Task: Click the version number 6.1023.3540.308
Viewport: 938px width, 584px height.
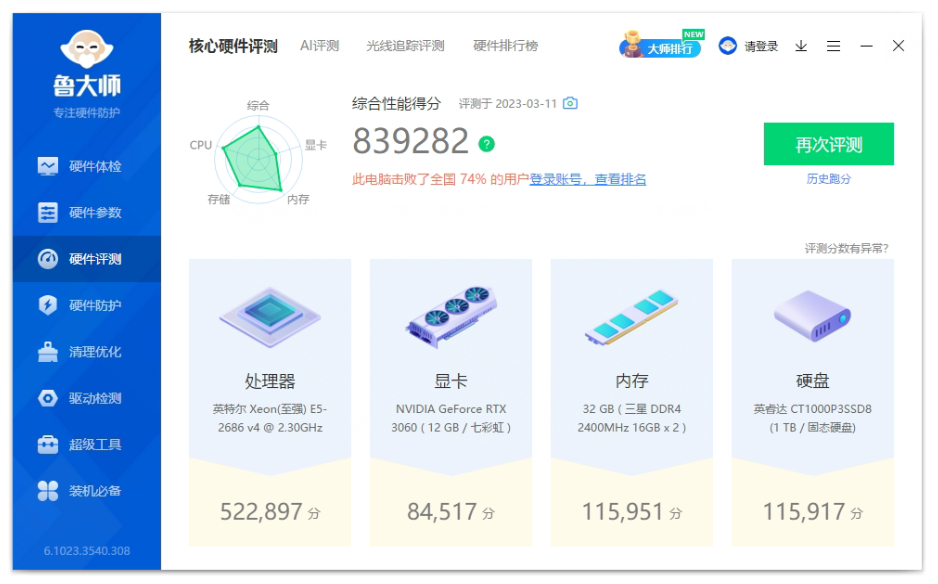Action: click(87, 550)
